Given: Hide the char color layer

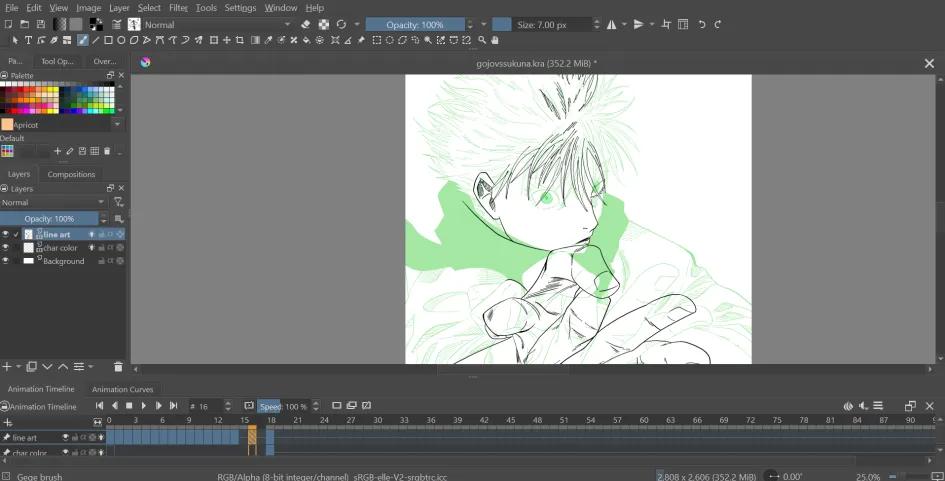Looking at the screenshot, I should coord(5,248).
